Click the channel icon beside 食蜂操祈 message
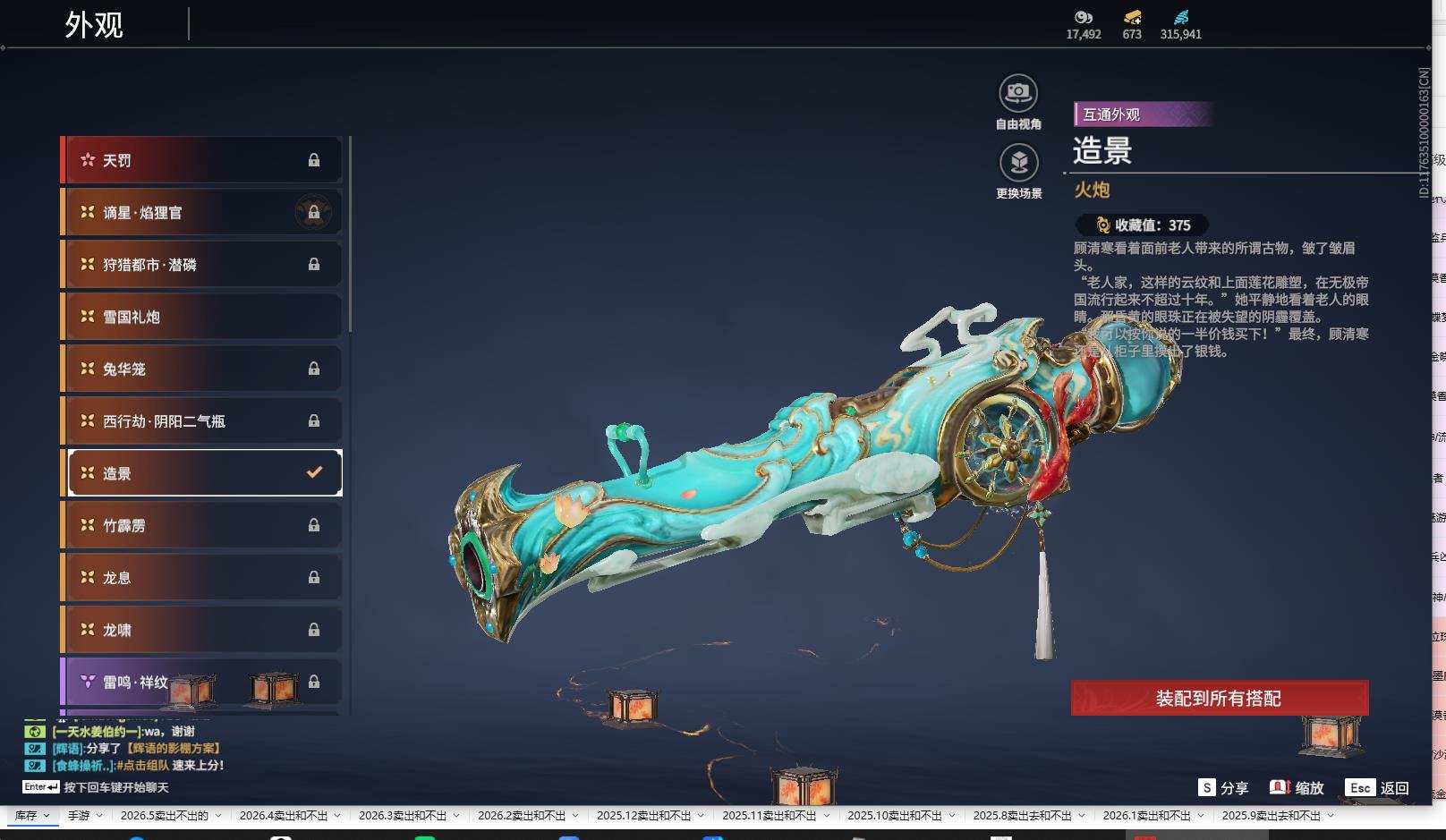The image size is (1446, 840). click(x=35, y=766)
